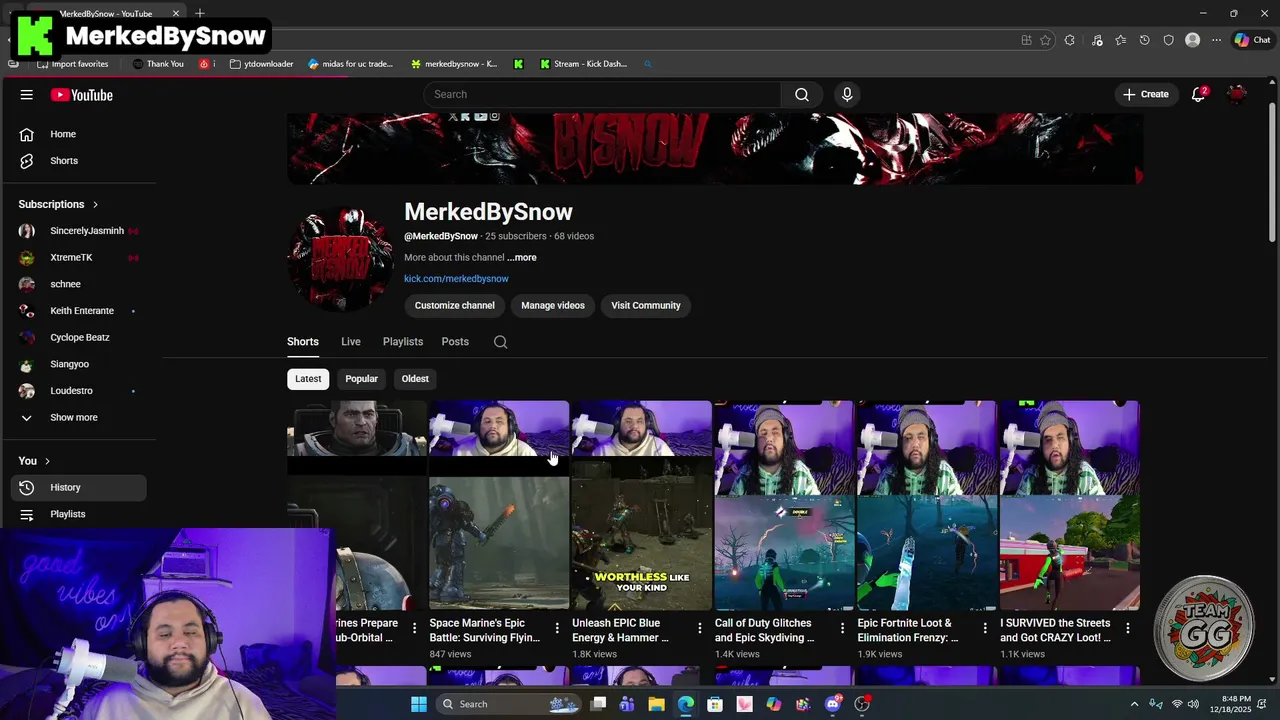This screenshot has height=720, width=1280.
Task: Open YouTube notifications bell
Action: (x=1198, y=94)
